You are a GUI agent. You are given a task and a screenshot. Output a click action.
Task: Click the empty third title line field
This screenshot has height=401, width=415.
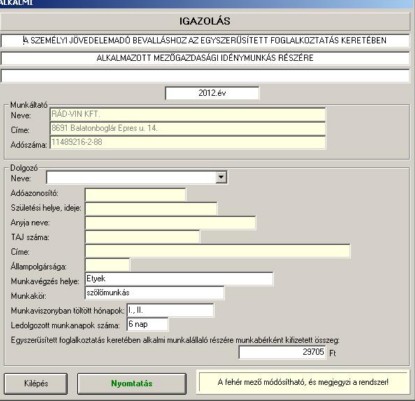[x=205, y=76]
